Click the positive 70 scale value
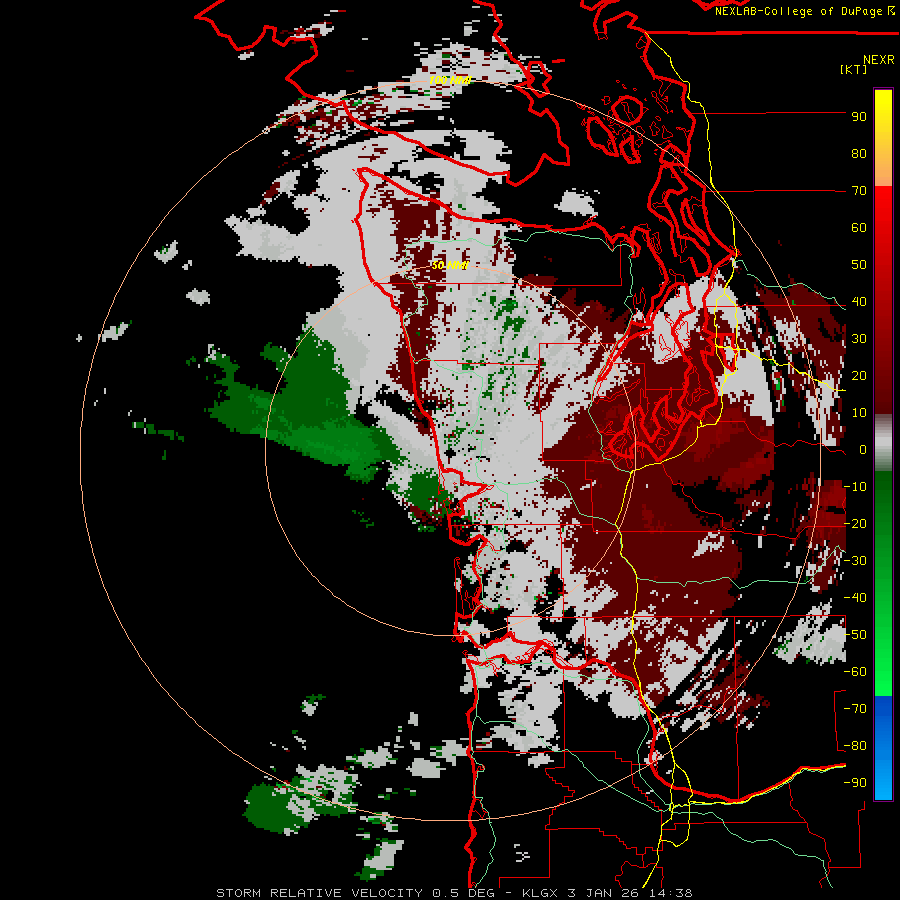Image resolution: width=900 pixels, height=900 pixels. point(859,191)
